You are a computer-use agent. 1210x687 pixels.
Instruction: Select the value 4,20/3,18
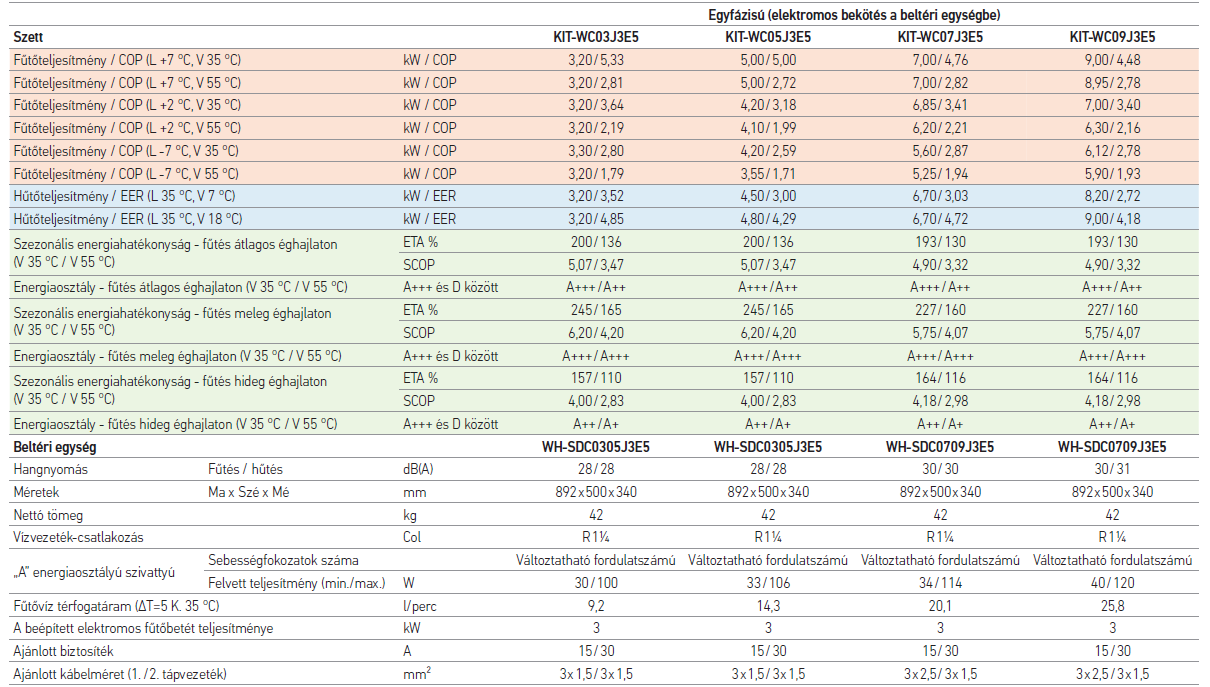pyautogui.click(x=768, y=105)
